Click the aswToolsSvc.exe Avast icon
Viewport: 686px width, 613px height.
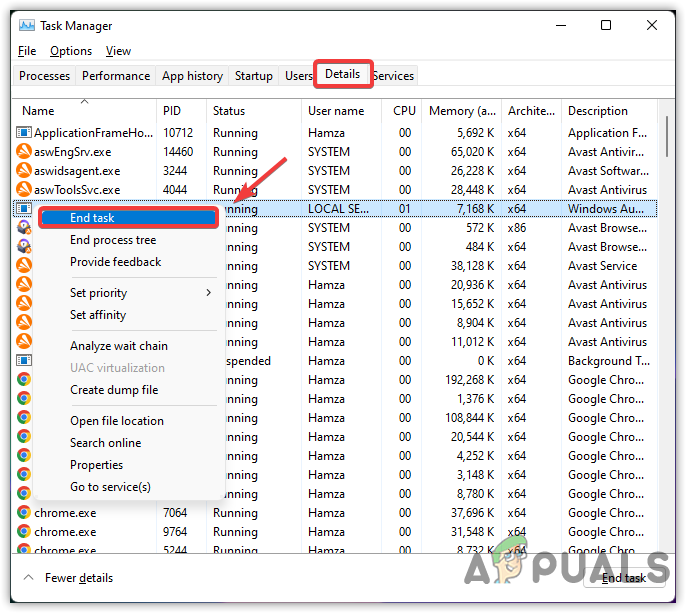tap(24, 189)
